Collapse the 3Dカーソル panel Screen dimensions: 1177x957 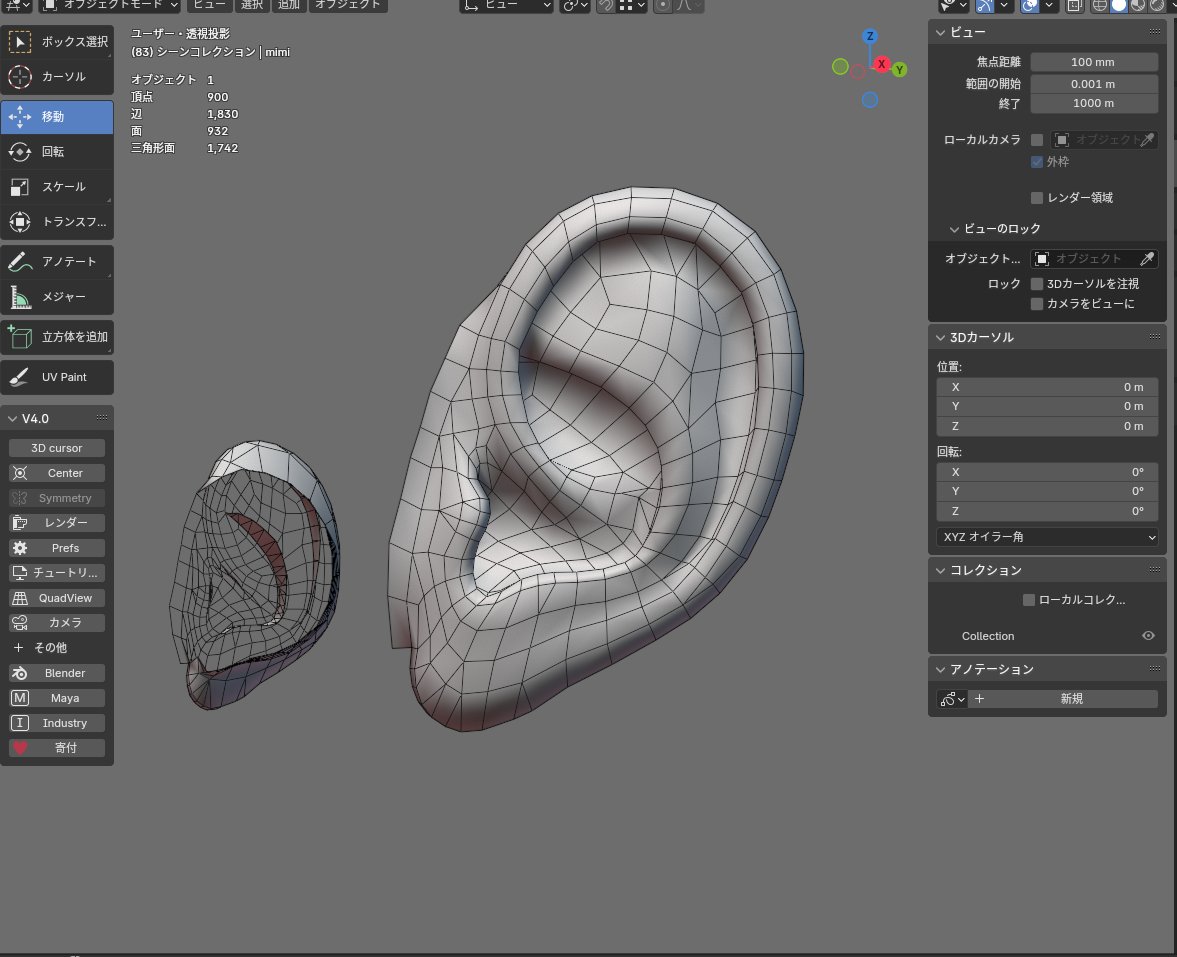point(941,338)
